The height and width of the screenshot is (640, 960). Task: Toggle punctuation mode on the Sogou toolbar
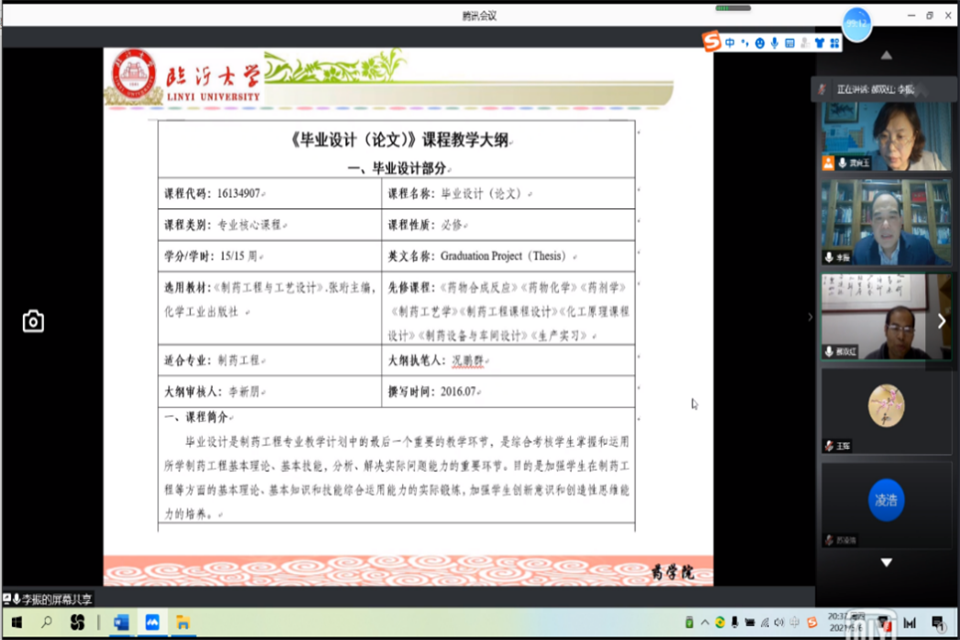pos(745,43)
